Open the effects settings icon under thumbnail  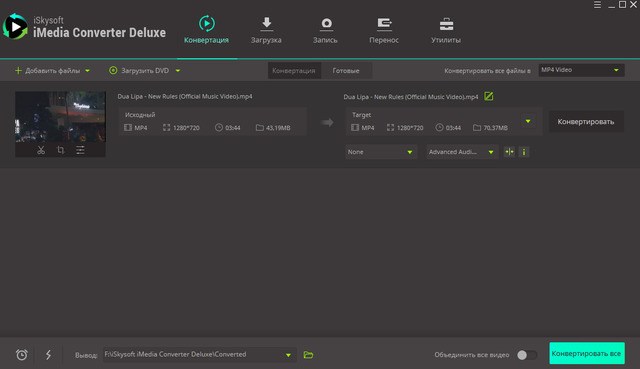click(x=80, y=150)
